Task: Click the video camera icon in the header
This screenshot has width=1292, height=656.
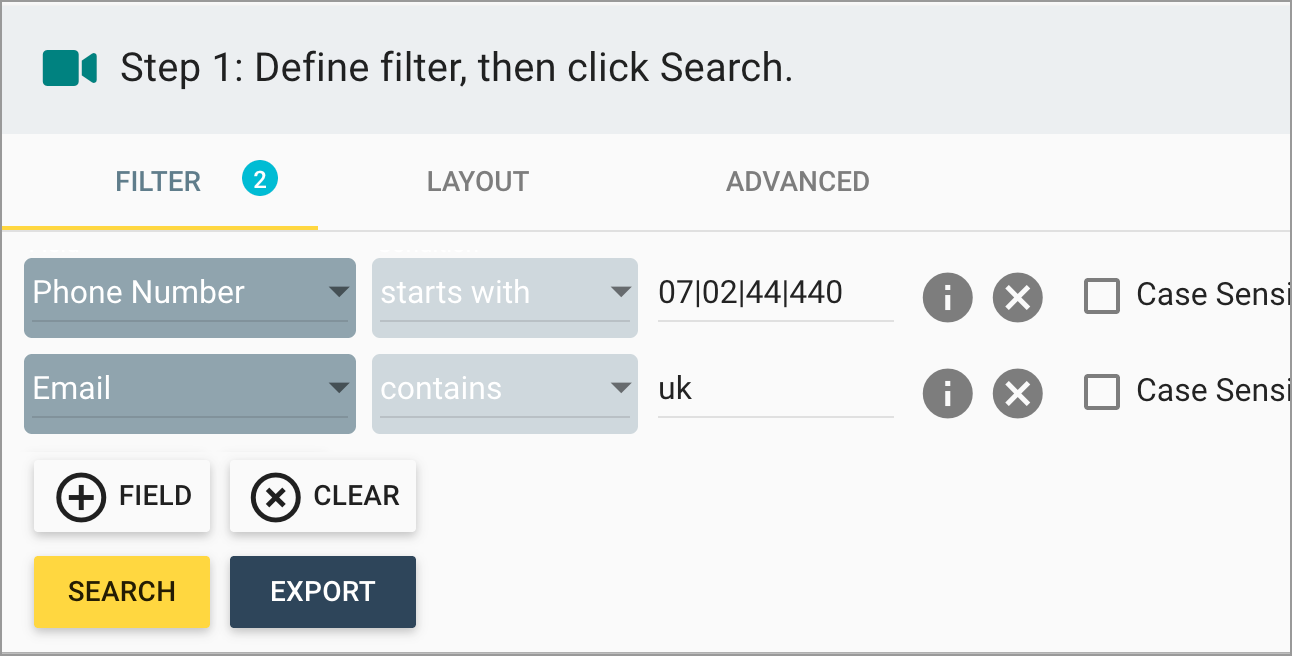Action: (68, 68)
